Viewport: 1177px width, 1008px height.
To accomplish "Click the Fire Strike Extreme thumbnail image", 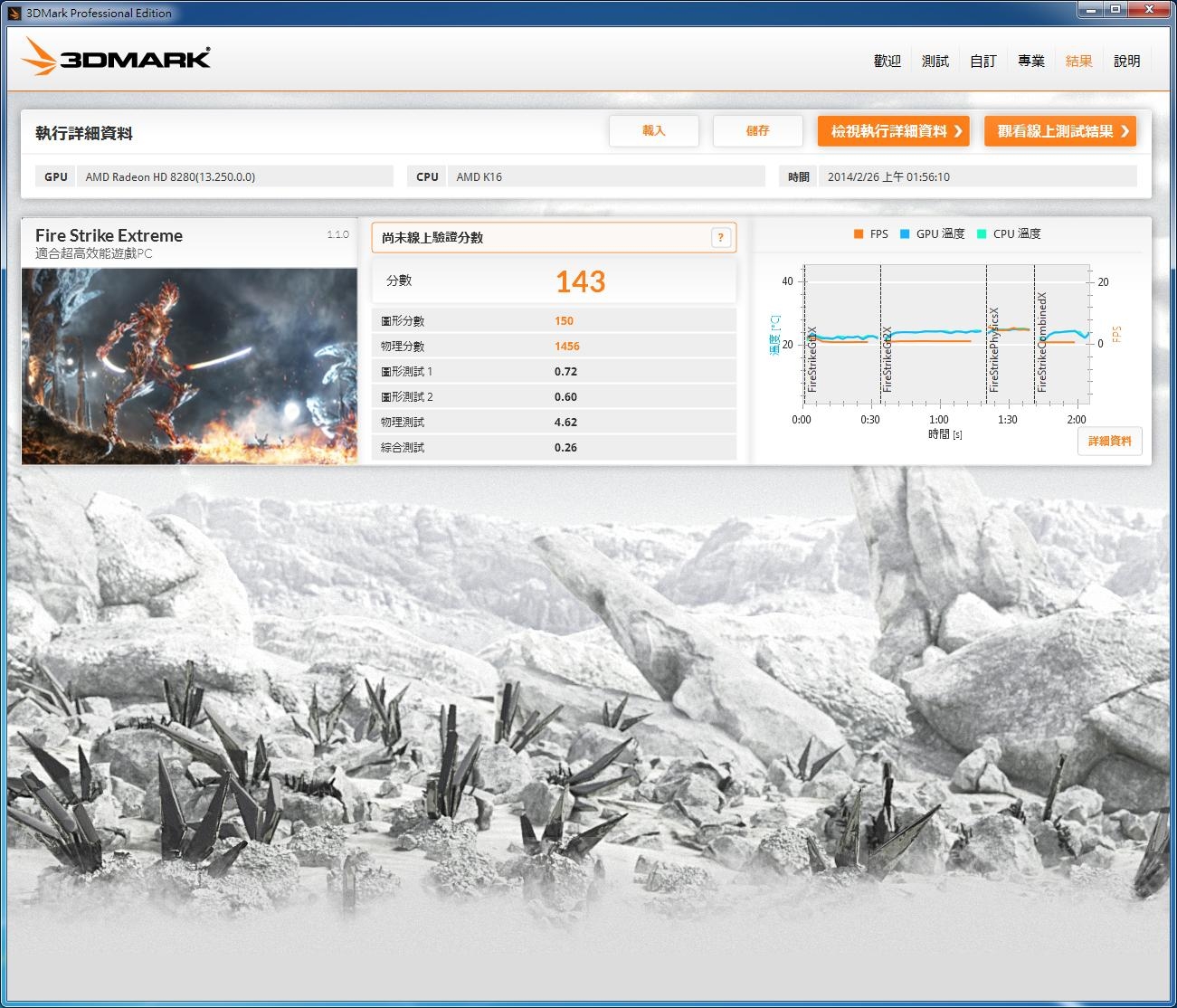I will tap(189, 366).
